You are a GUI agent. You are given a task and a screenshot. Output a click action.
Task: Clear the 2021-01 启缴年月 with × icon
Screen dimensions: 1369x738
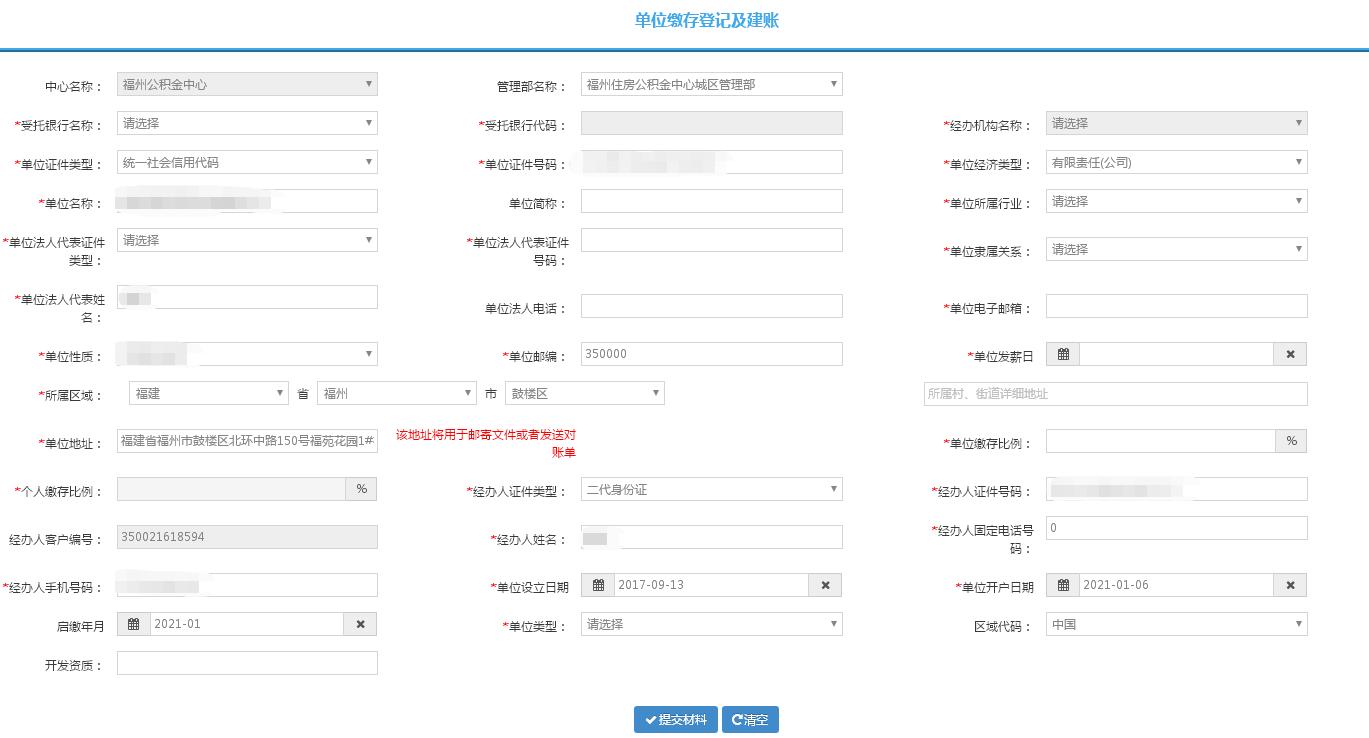[x=359, y=623]
